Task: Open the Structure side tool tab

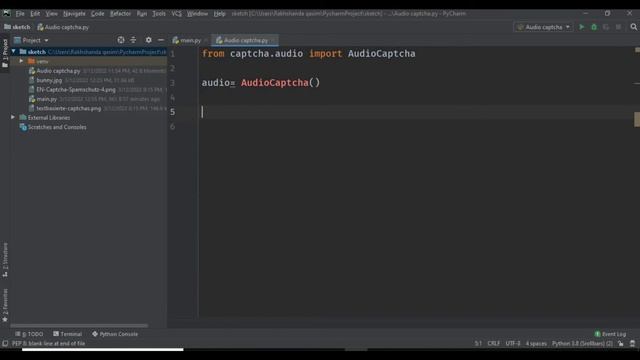Action: pyautogui.click(x=5, y=260)
